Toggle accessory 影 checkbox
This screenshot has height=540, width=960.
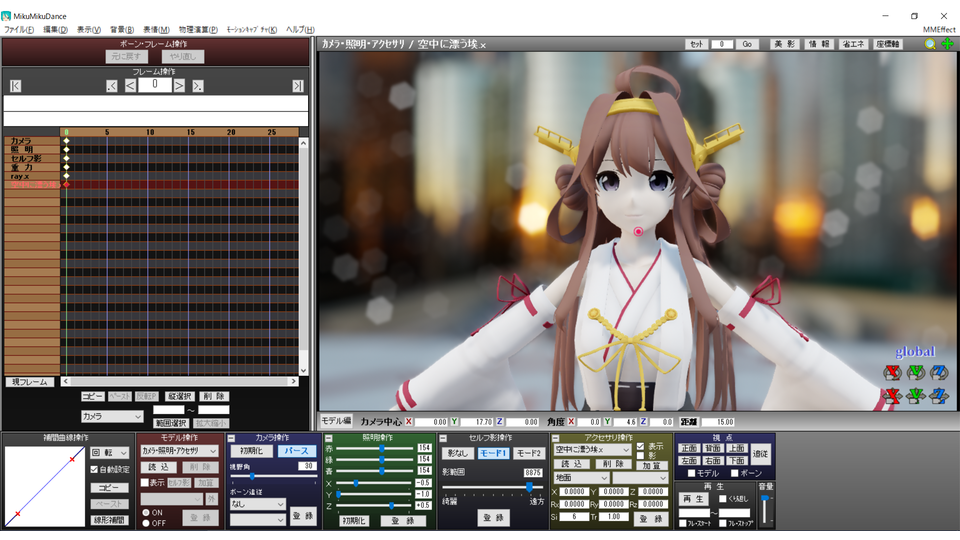coord(640,456)
